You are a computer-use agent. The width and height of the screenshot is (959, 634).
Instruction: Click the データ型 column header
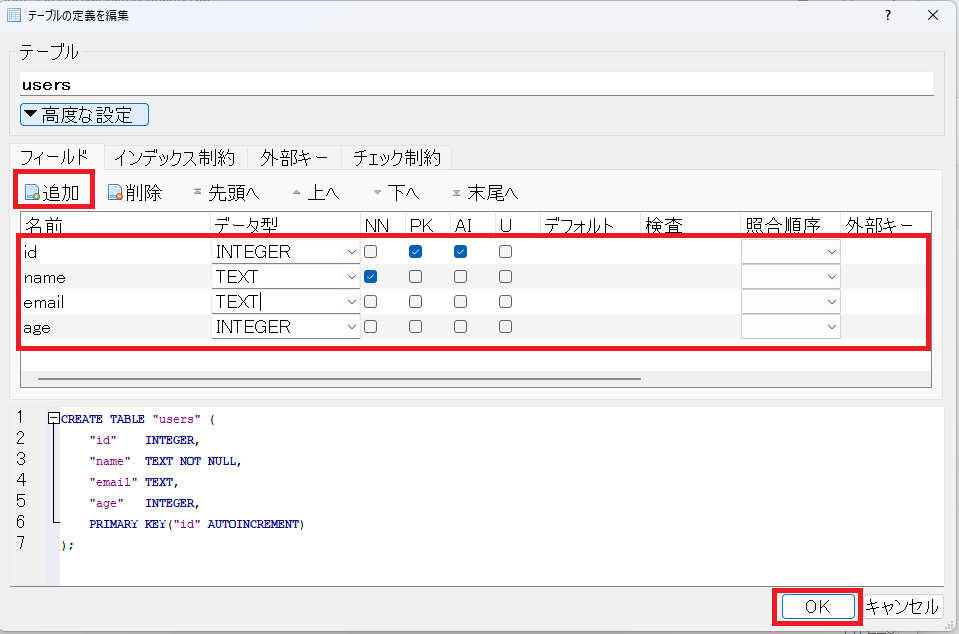[x=286, y=225]
